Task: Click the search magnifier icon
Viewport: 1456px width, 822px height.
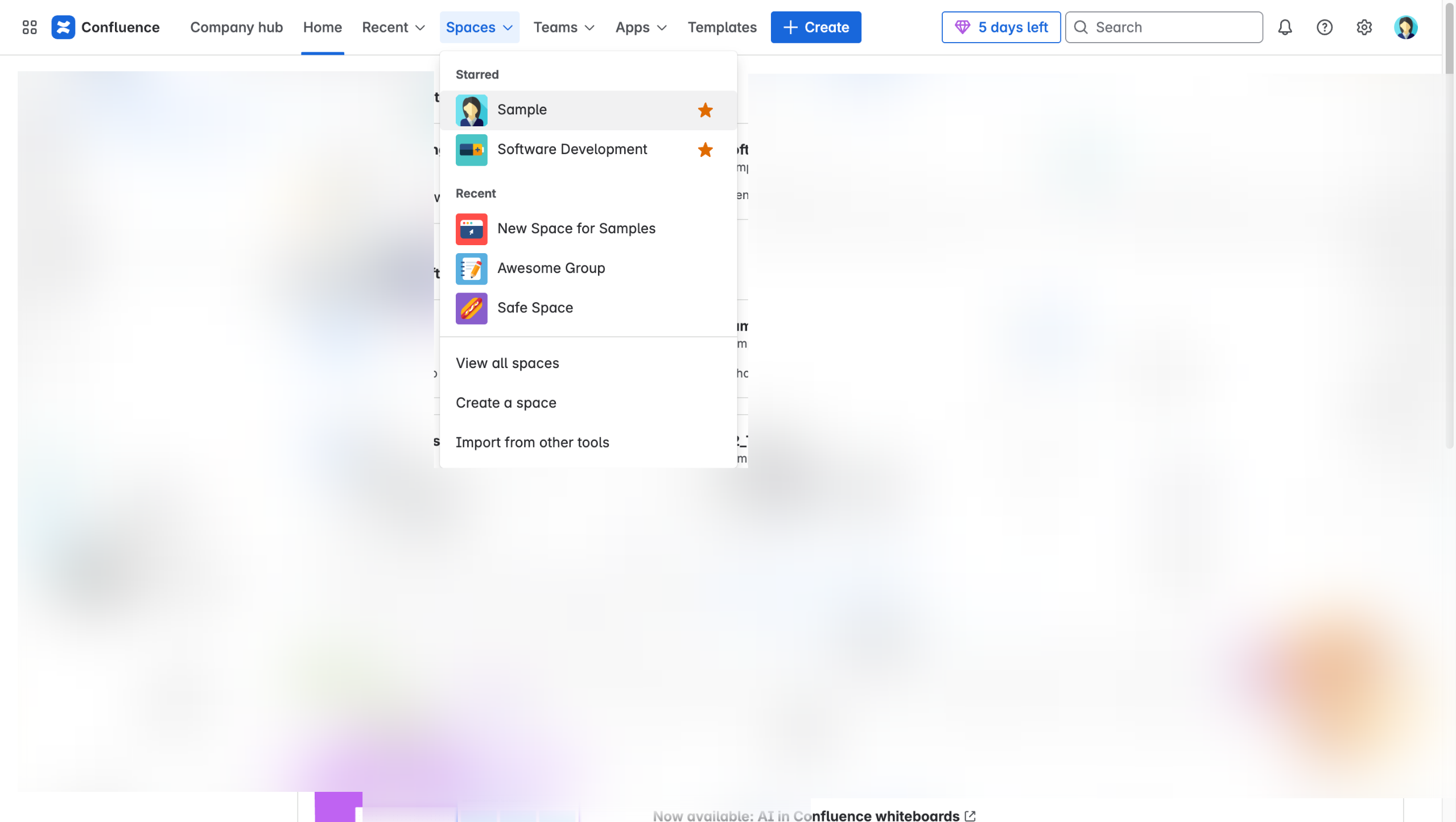Action: pyautogui.click(x=1080, y=27)
